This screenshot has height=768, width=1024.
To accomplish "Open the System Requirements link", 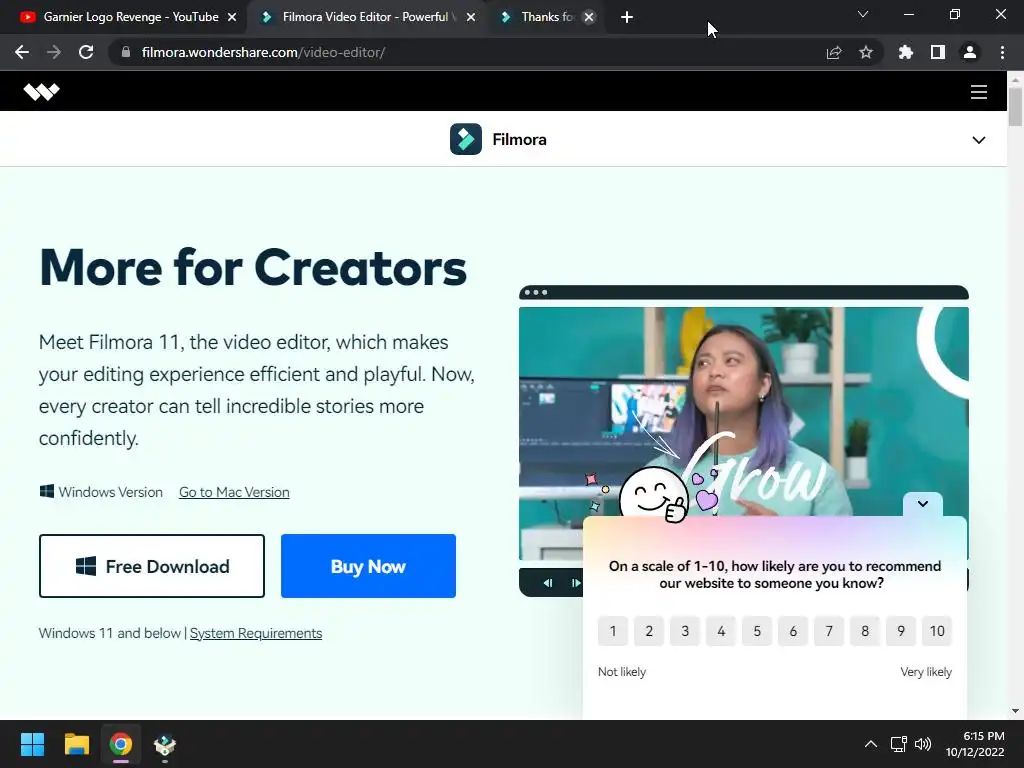I will [x=256, y=633].
